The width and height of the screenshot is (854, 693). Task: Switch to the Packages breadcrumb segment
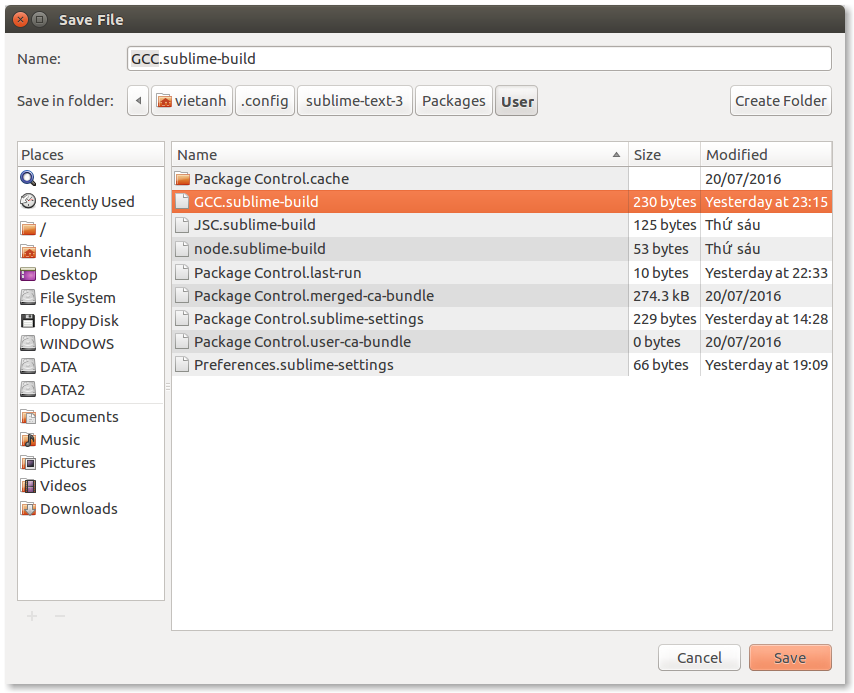[x=453, y=100]
